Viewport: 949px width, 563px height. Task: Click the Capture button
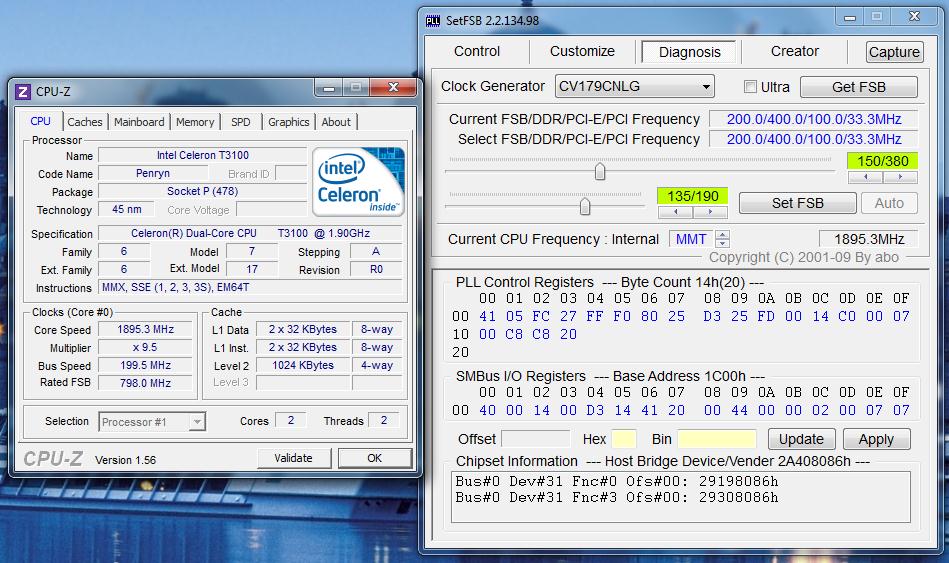[x=895, y=52]
